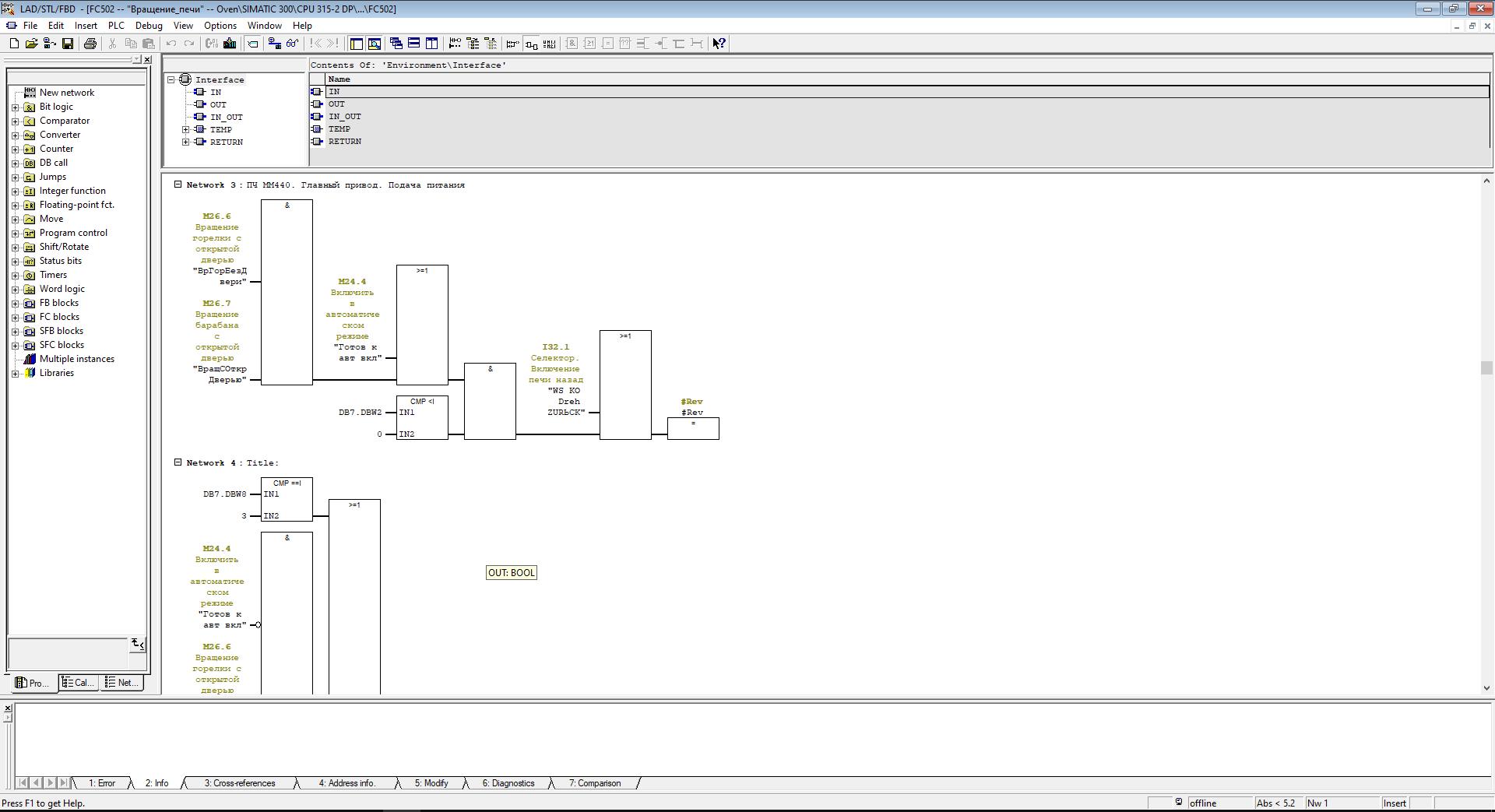1495x812 pixels.
Task: Insert a New network element
Action: tap(66, 93)
